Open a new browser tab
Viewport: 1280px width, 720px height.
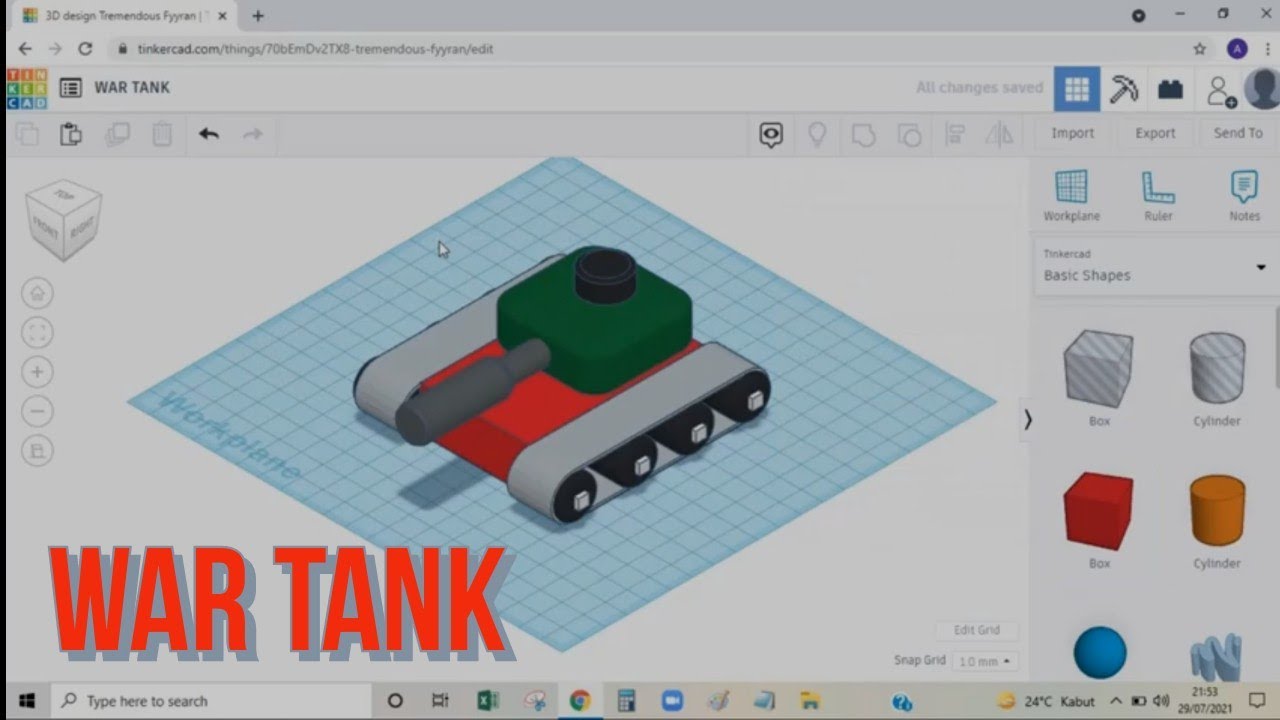[258, 15]
